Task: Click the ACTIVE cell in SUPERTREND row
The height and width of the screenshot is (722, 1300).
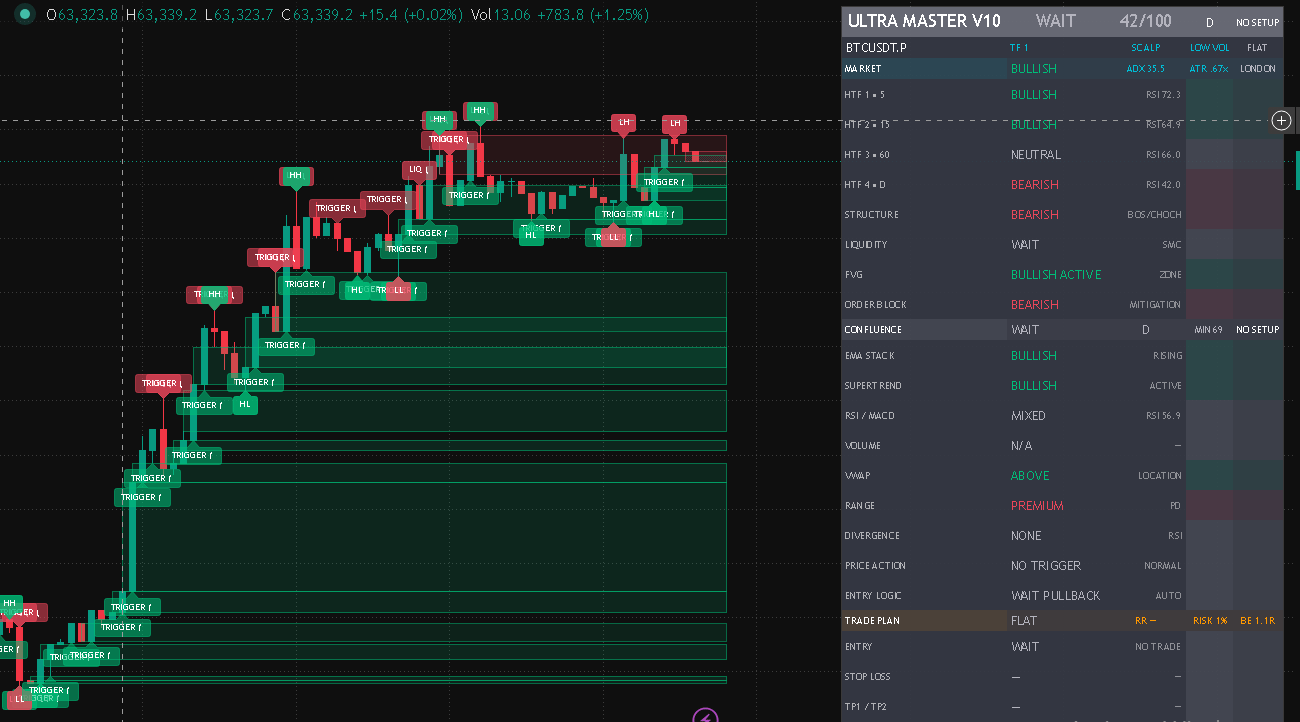Action: click(x=1166, y=386)
